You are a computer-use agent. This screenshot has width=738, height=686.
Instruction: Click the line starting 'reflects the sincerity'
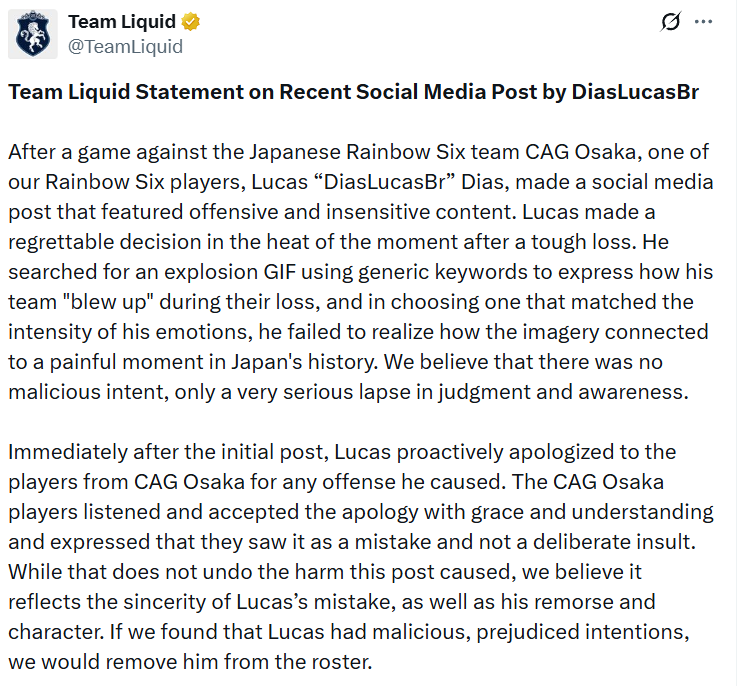(332, 602)
